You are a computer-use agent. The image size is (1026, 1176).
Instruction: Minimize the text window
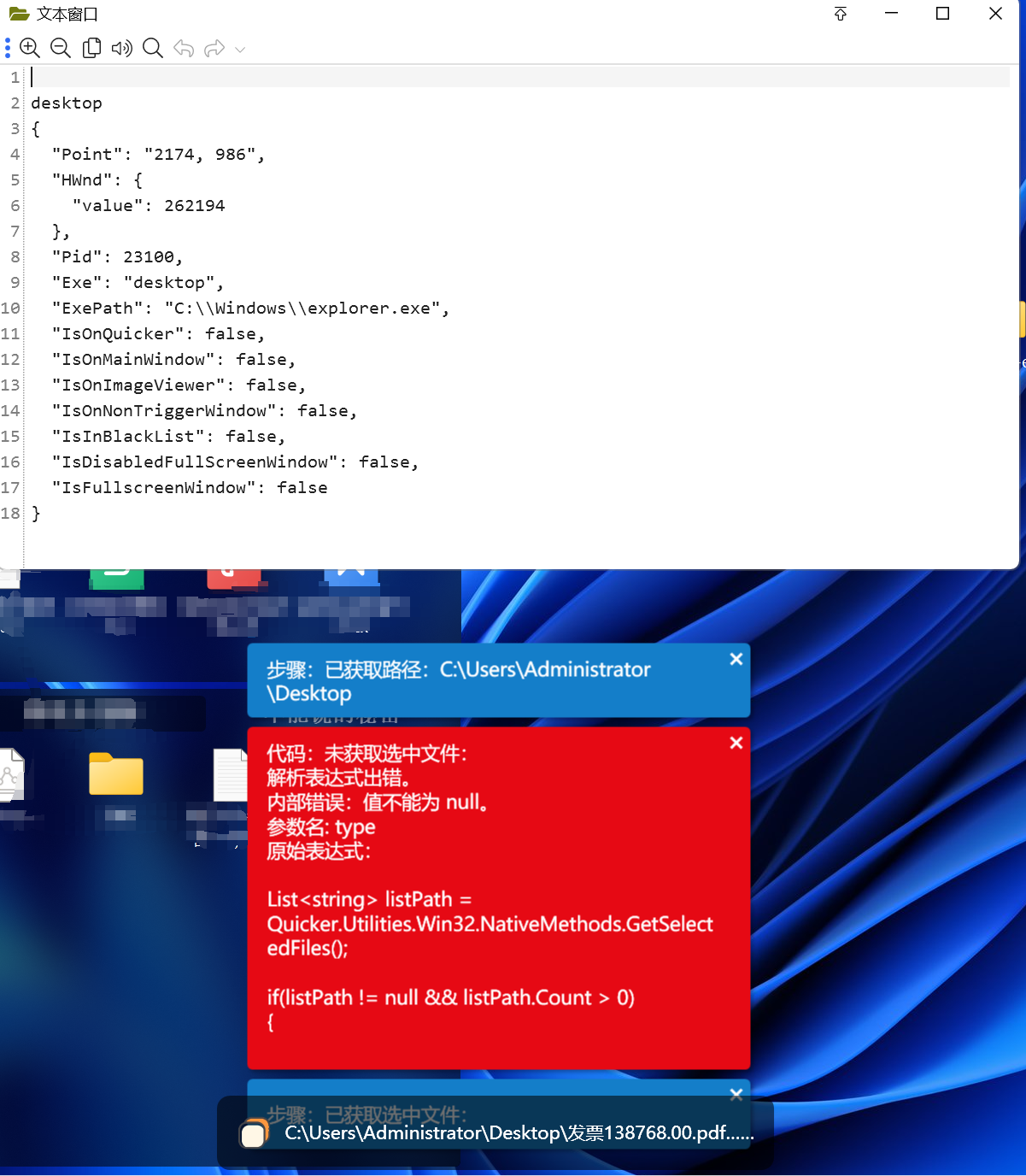click(892, 14)
